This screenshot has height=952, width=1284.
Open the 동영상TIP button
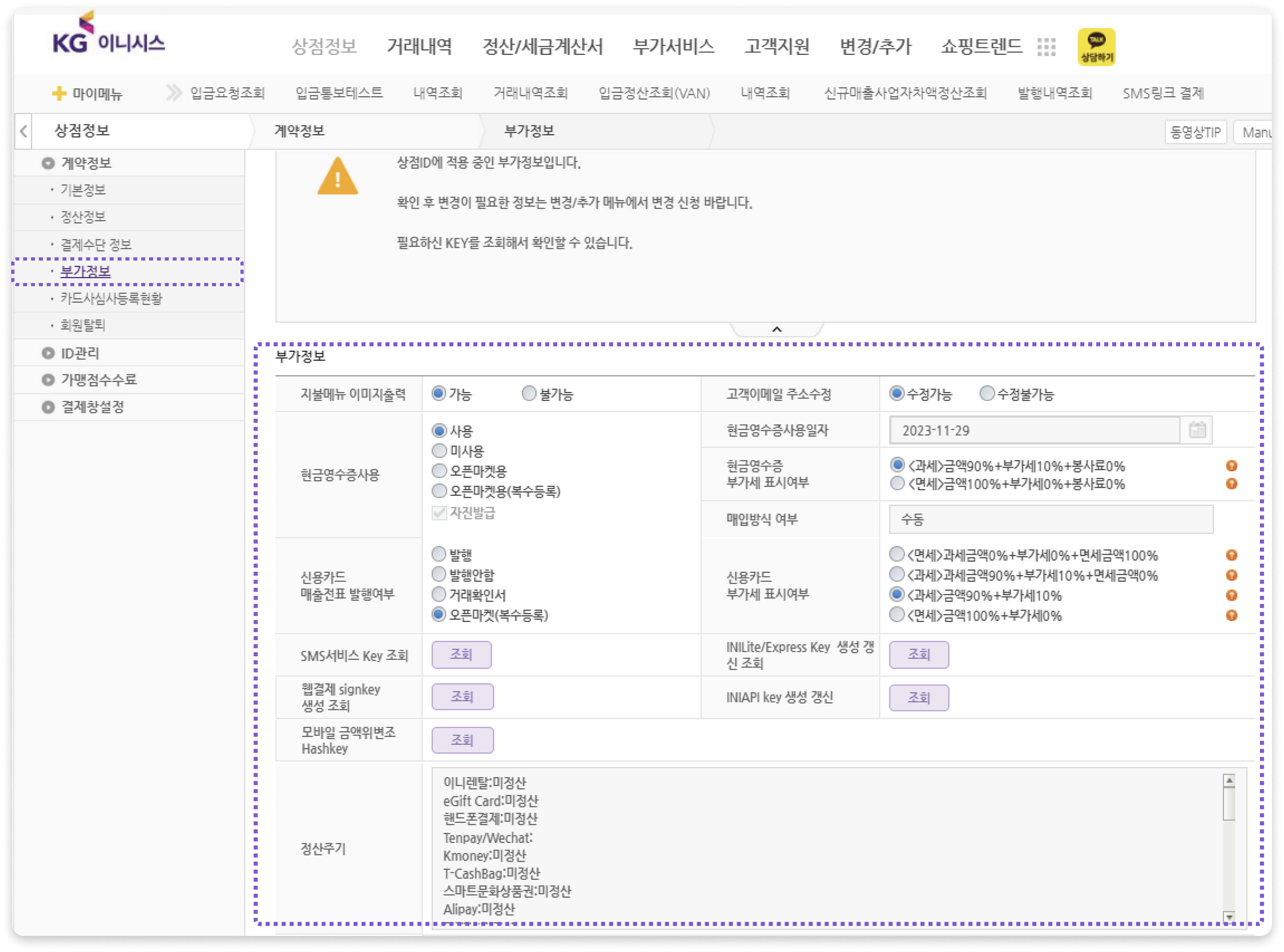click(1195, 132)
